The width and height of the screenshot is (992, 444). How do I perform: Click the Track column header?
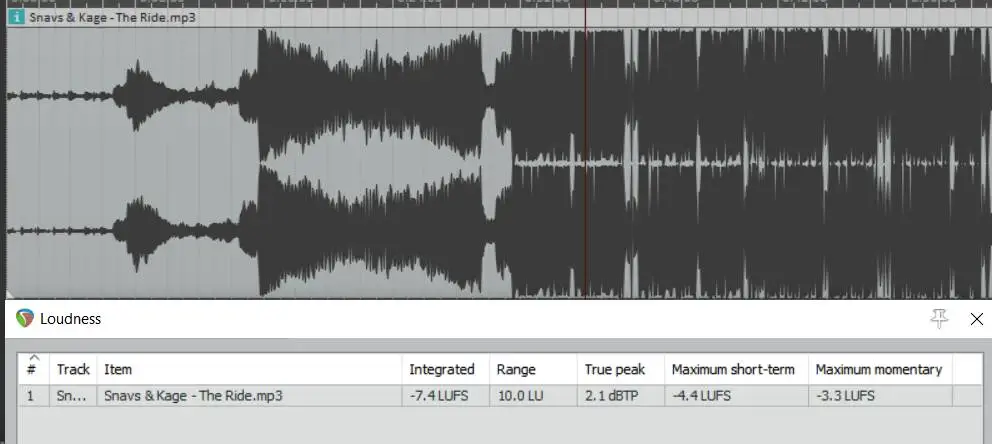click(x=73, y=369)
